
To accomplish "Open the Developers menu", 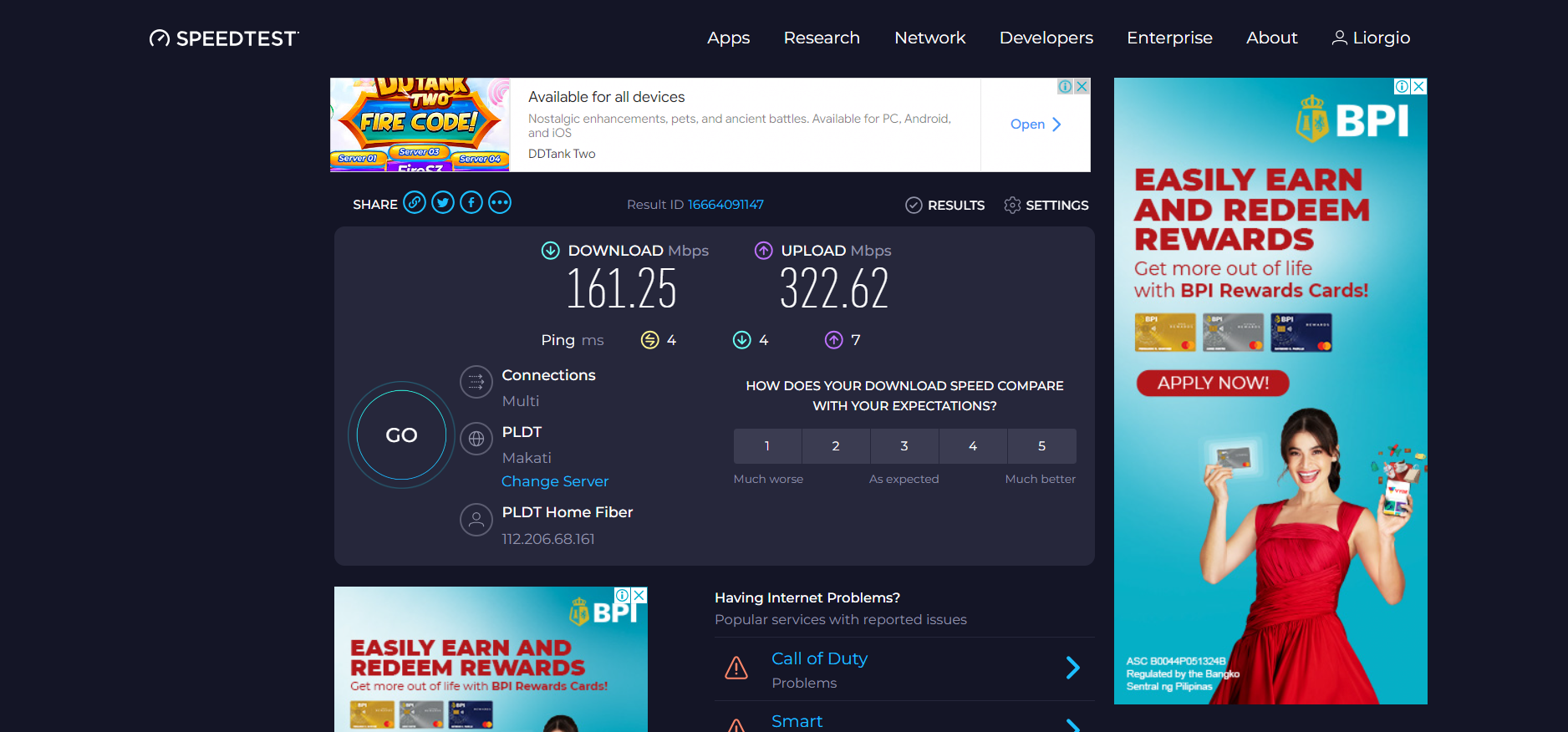I will tap(1046, 38).
